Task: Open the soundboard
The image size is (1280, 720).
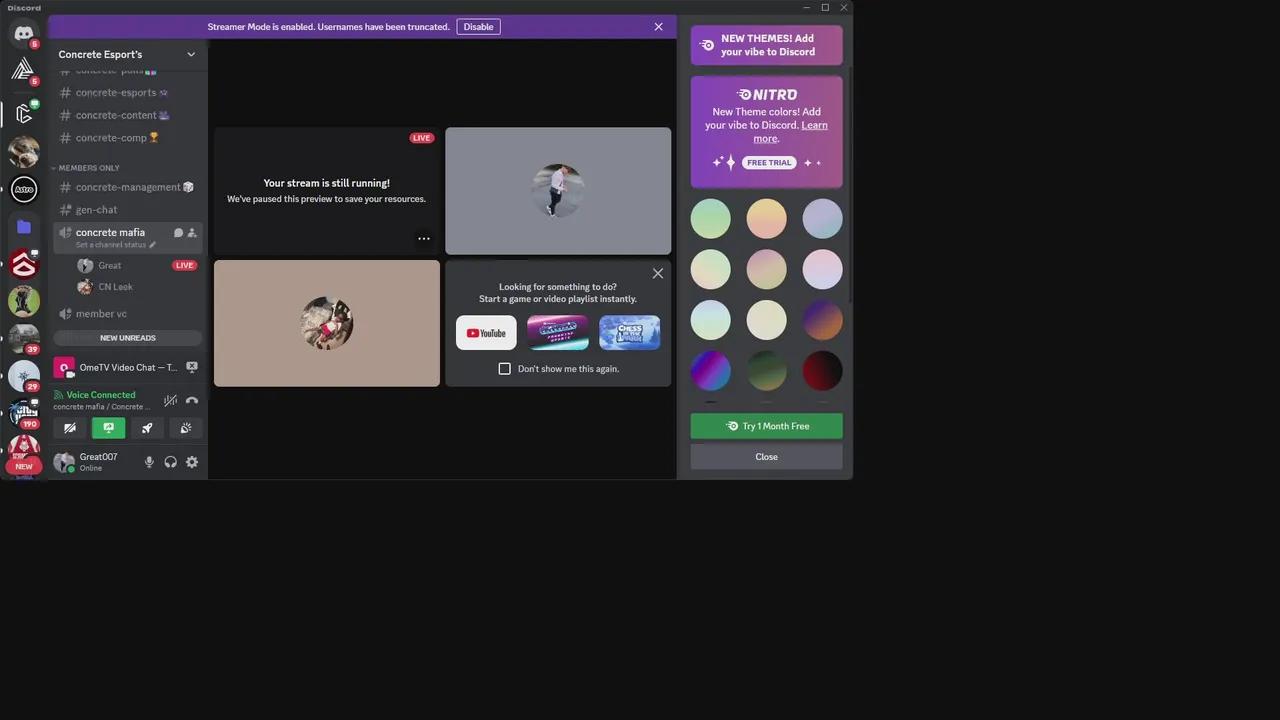Action: point(186,428)
